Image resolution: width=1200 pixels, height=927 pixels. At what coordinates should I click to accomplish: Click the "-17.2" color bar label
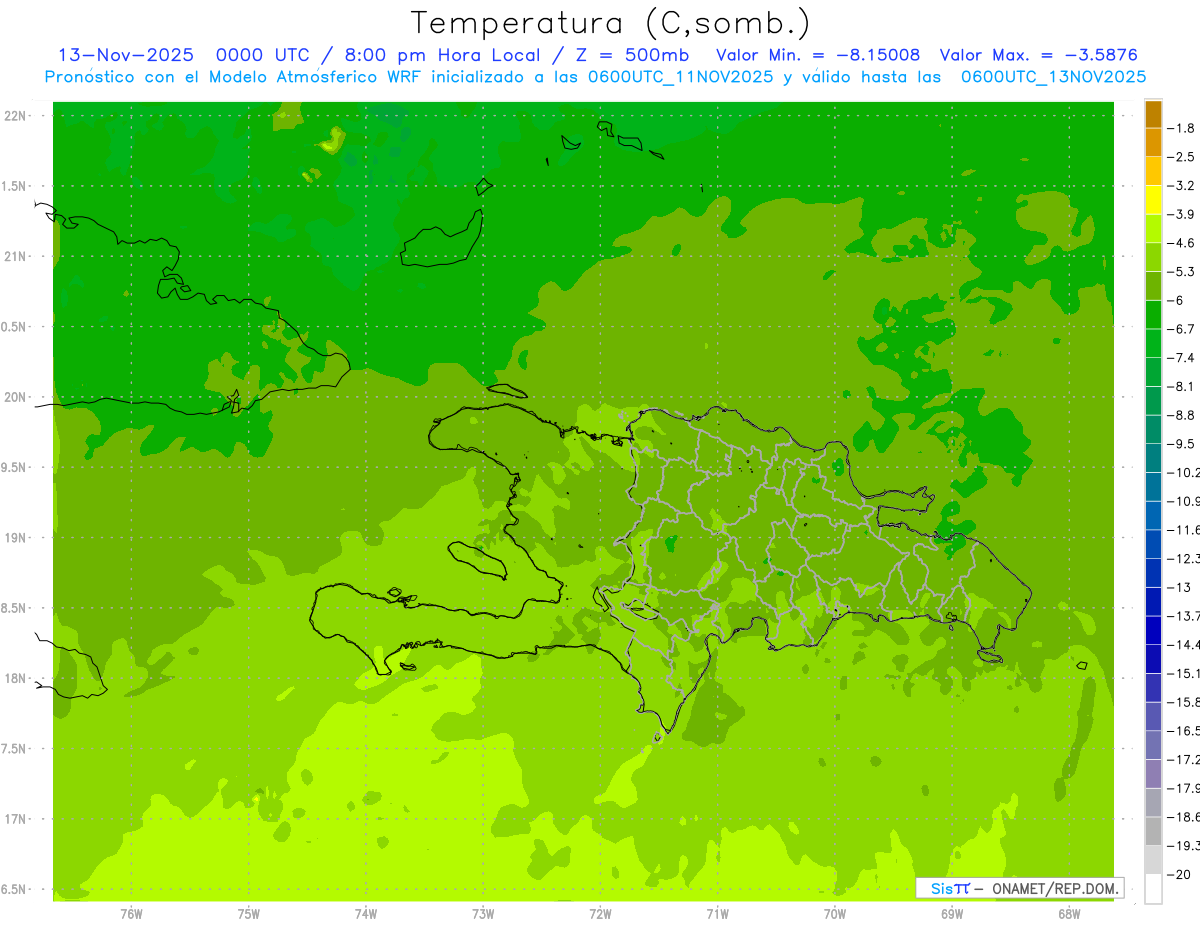click(1183, 759)
